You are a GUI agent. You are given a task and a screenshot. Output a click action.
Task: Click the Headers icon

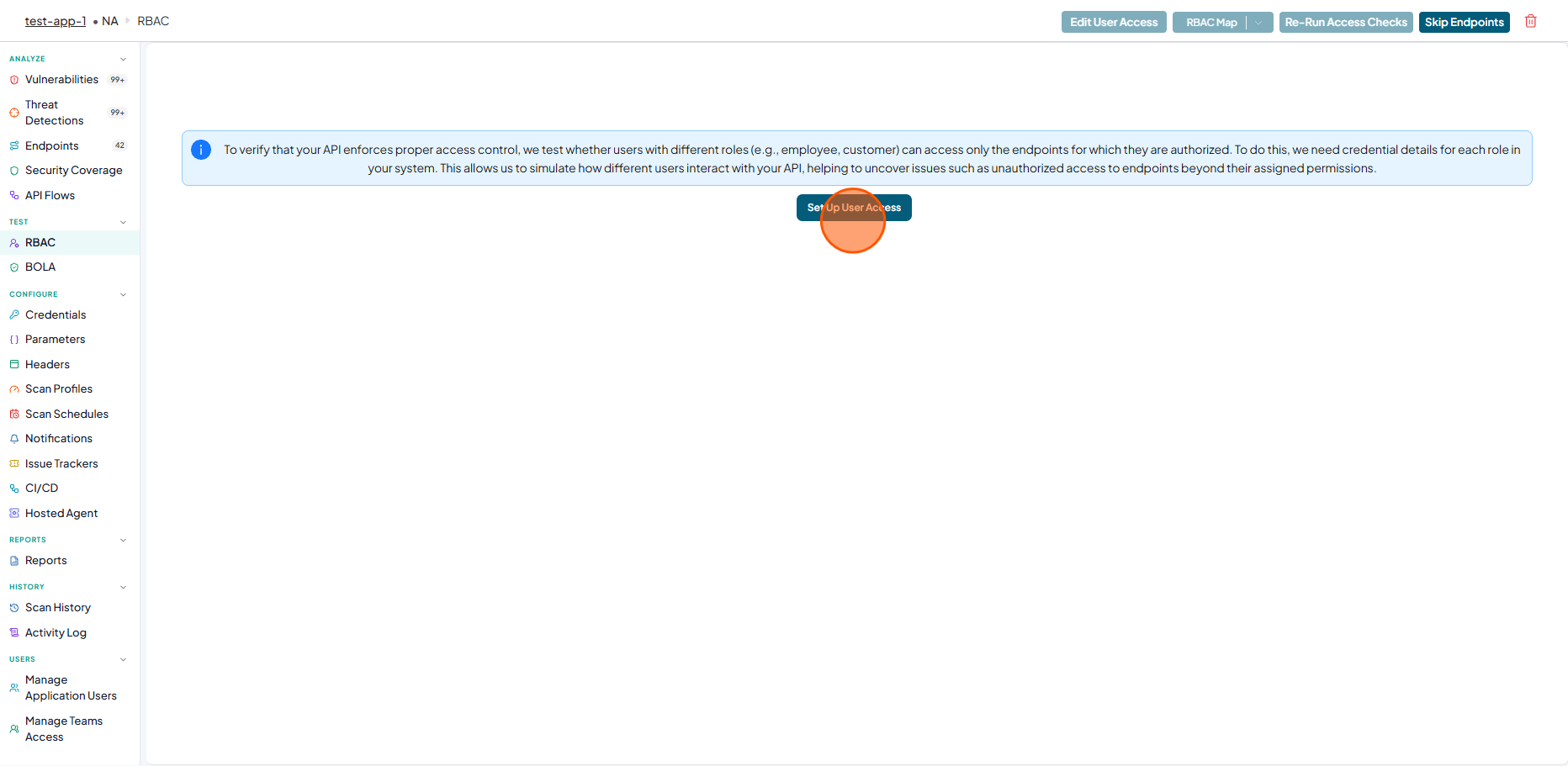click(14, 365)
